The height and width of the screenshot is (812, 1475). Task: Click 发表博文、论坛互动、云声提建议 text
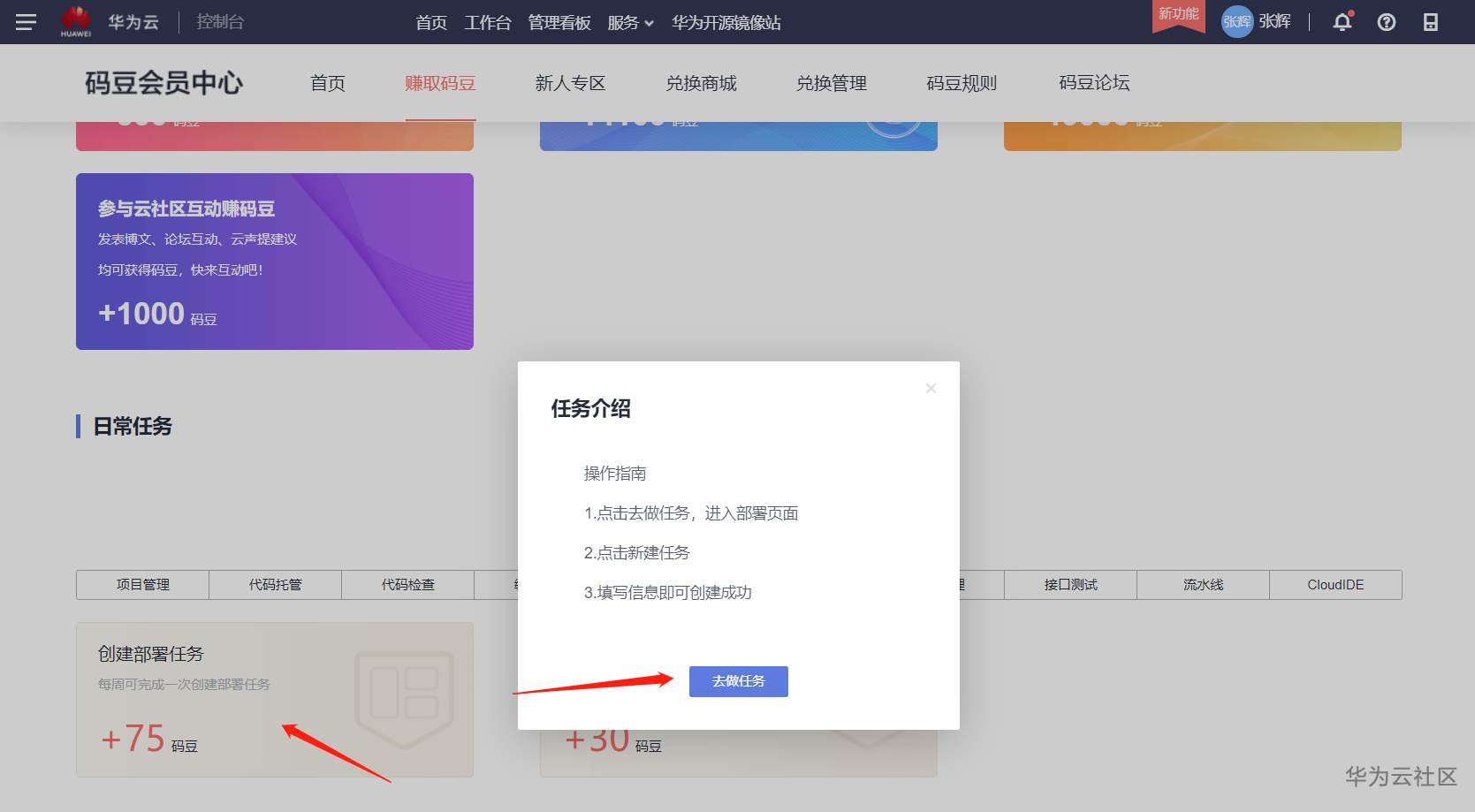click(197, 239)
